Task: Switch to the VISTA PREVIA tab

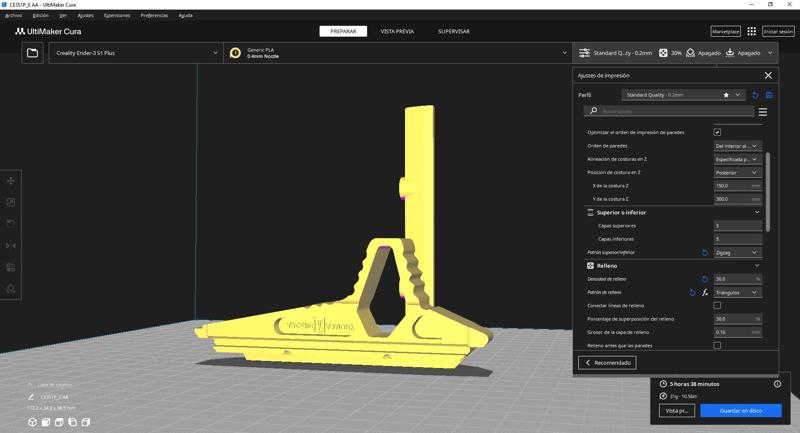Action: (397, 31)
